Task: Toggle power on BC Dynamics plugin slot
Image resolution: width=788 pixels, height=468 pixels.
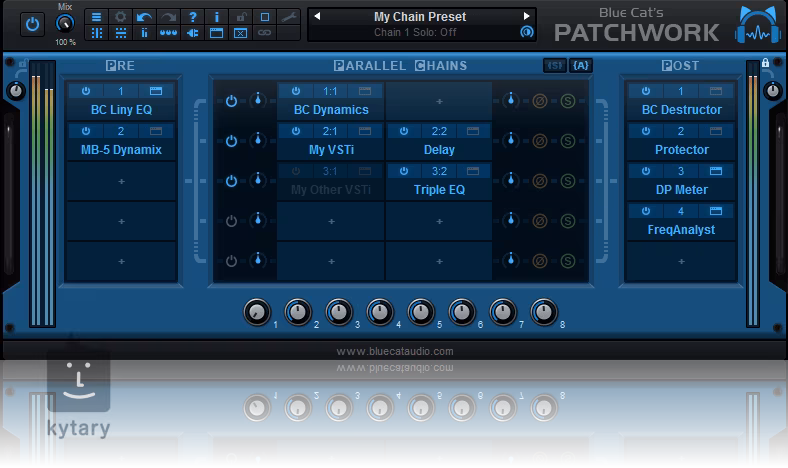Action: [x=295, y=91]
